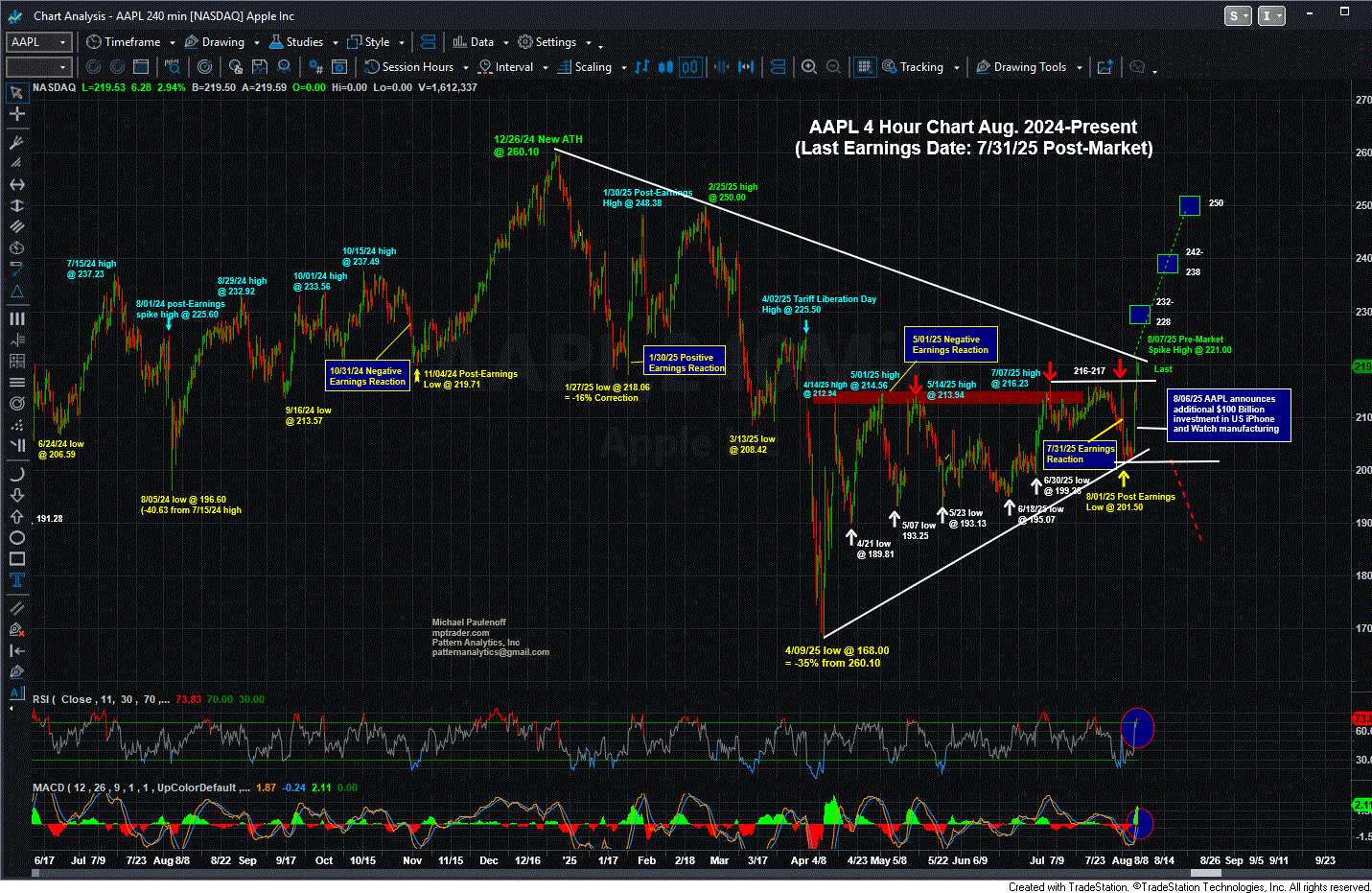1372x893 pixels.
Task: Expand the Session Hours dropdown arrow
Action: click(x=466, y=67)
